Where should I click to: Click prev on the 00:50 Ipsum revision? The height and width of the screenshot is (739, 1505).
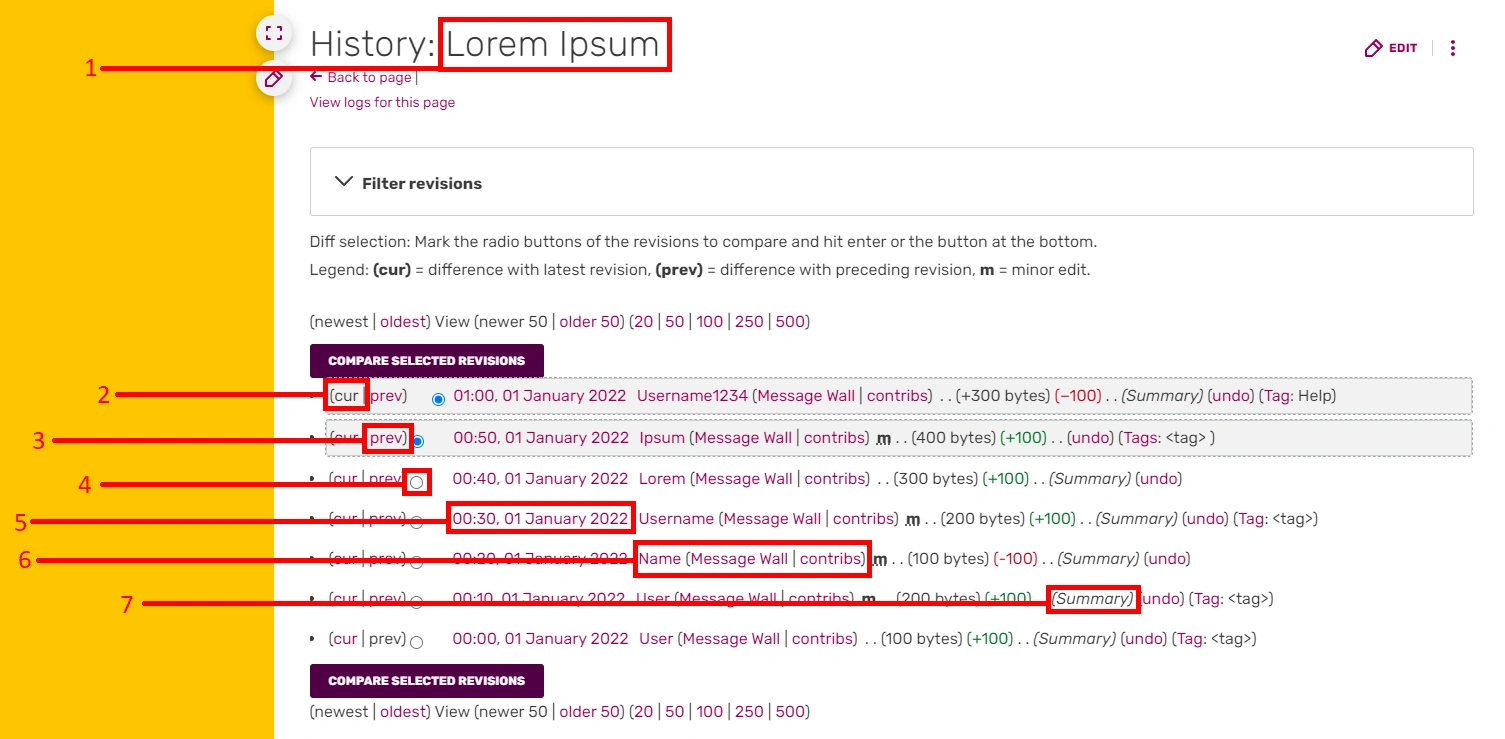(x=387, y=438)
